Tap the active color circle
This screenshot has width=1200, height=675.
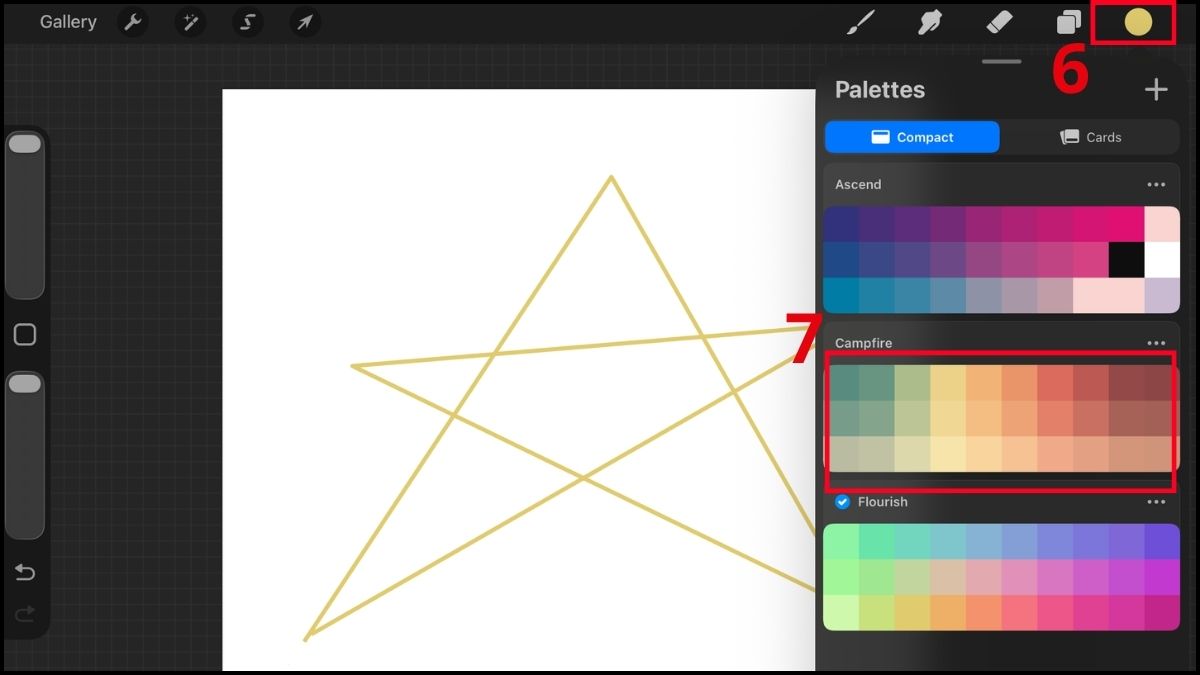[1138, 22]
